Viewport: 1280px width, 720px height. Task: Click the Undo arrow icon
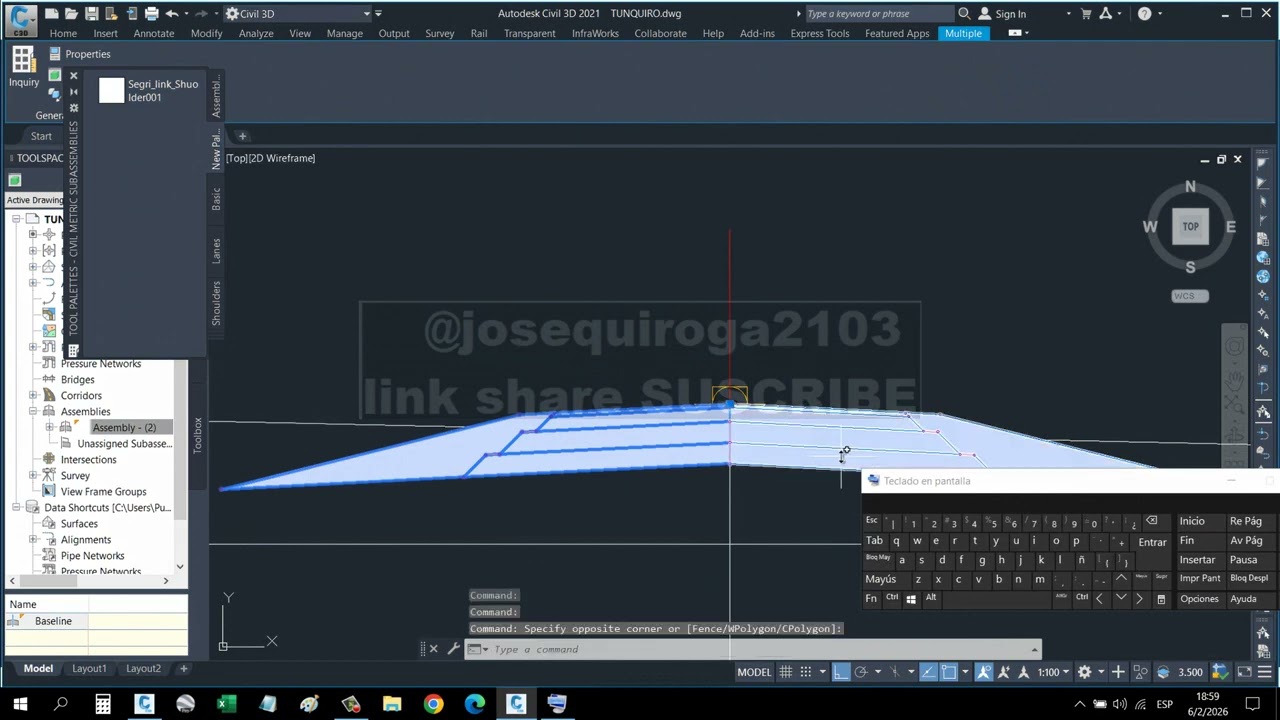pos(171,14)
